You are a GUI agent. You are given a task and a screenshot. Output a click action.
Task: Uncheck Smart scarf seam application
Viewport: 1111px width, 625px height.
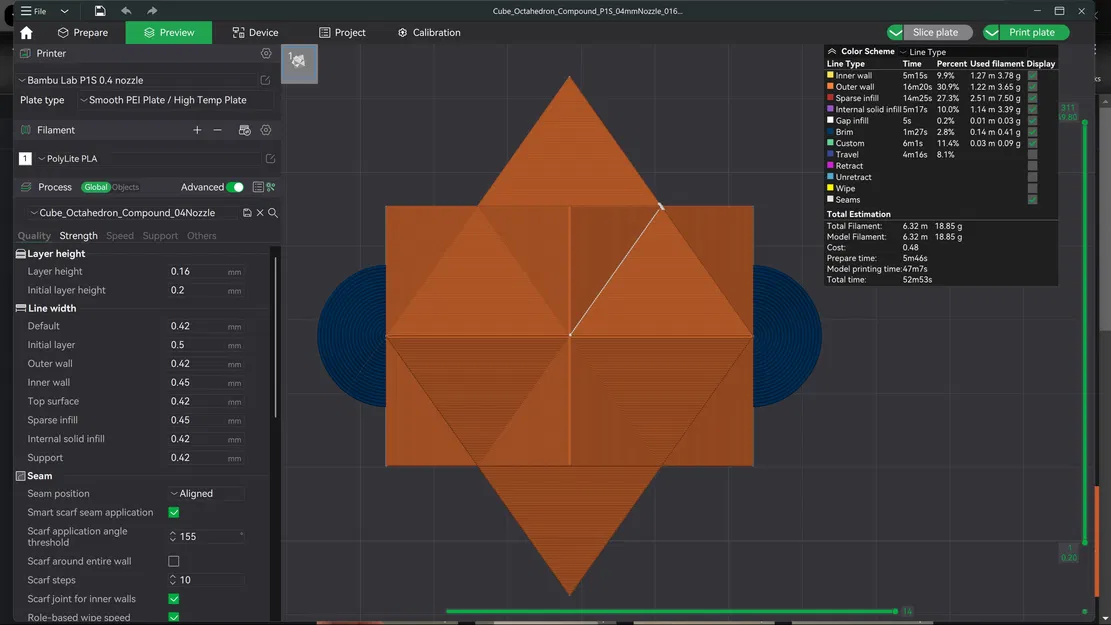coord(172,511)
